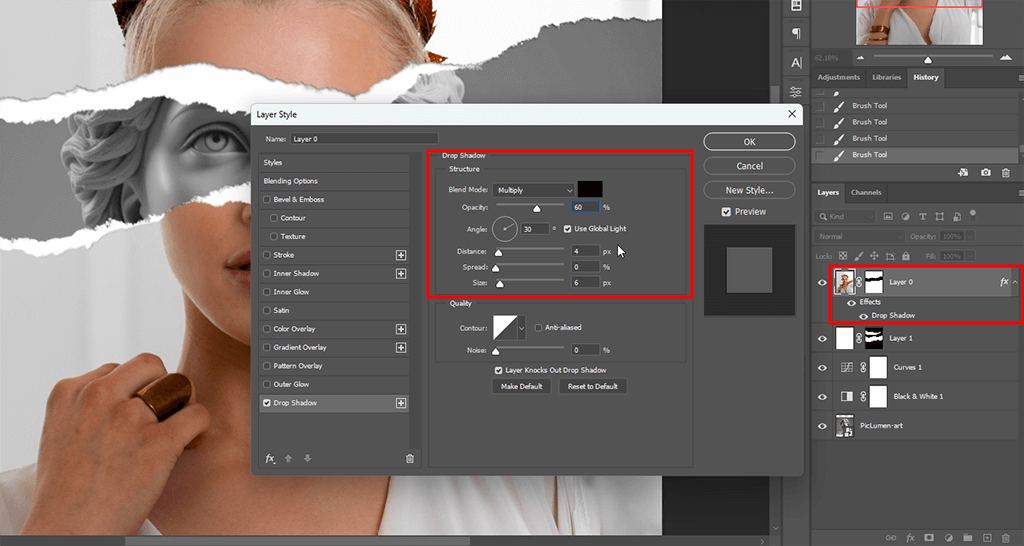Click the Navigator zoom slider handle
Image resolution: width=1024 pixels, height=546 pixels.
(x=927, y=60)
